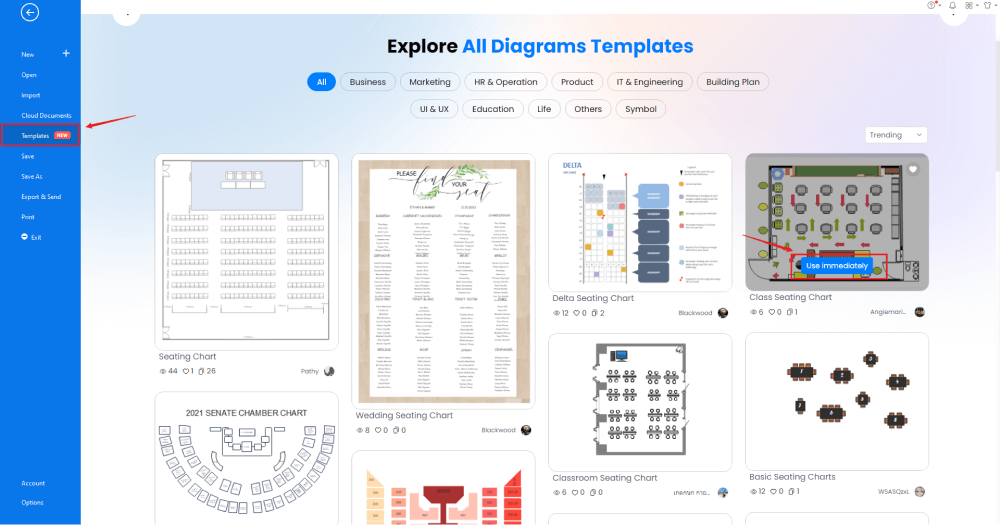The width and height of the screenshot is (1000, 525).
Task: Like the Delta Seating Chart template
Action: 579,313
